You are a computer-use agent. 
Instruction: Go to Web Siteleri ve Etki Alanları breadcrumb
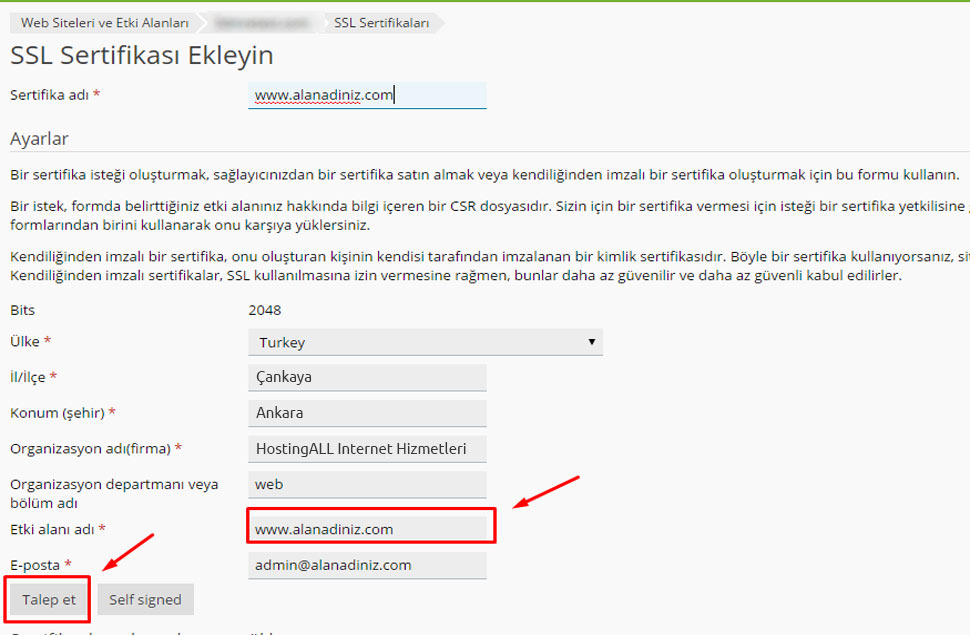(x=104, y=23)
